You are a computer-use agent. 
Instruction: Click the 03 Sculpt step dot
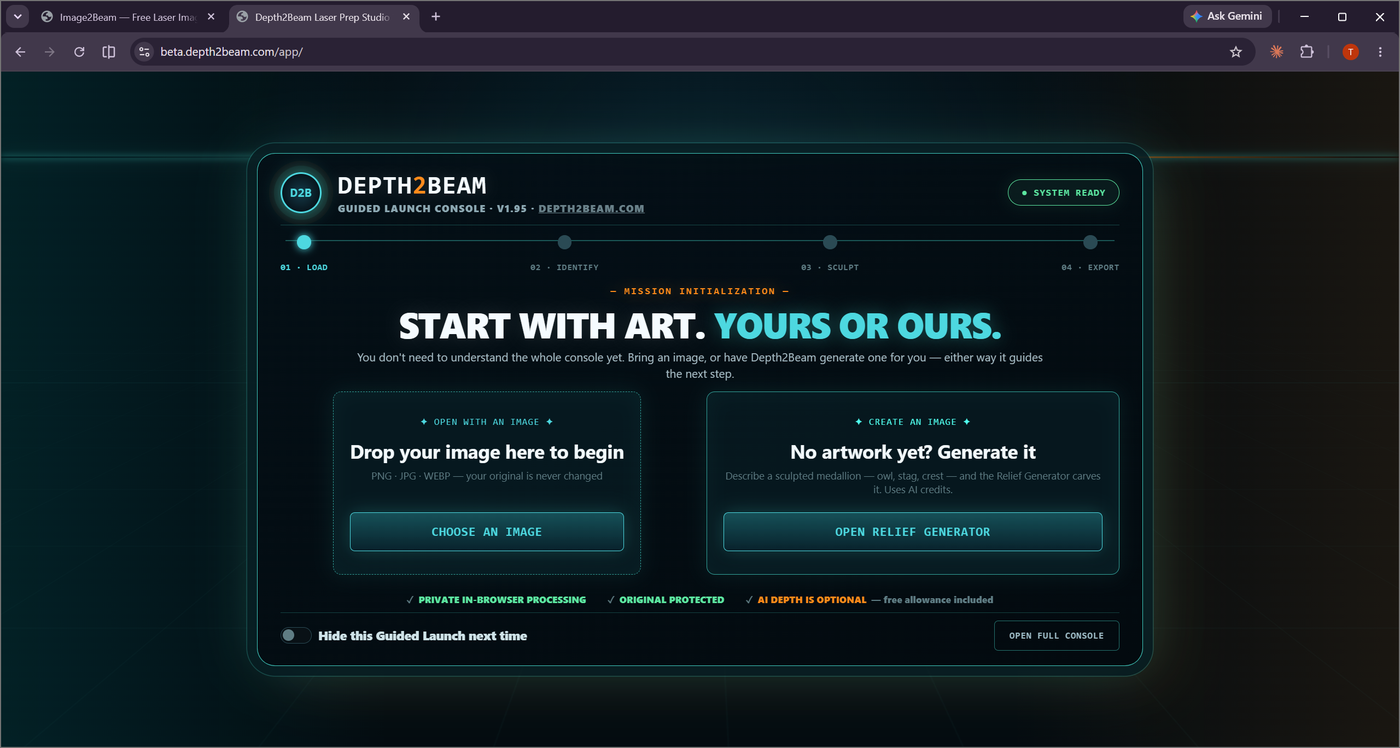click(830, 242)
